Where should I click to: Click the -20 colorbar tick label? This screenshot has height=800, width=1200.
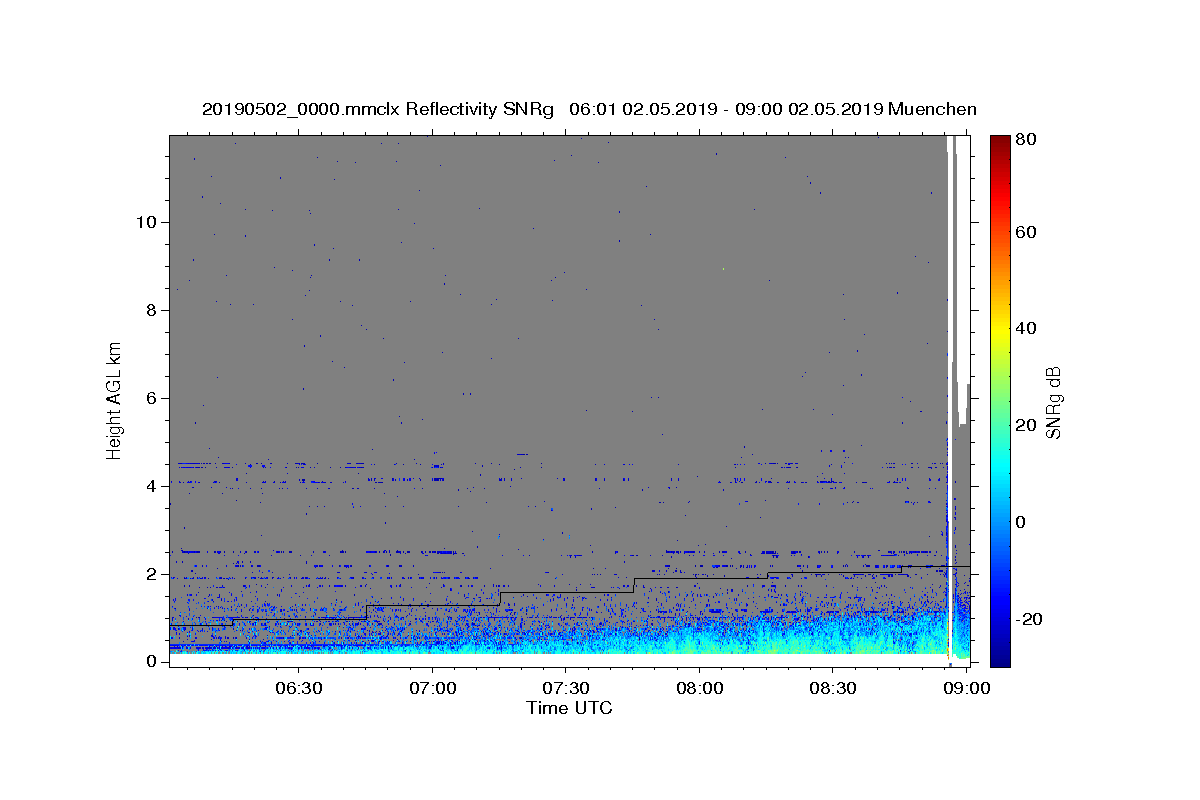[1031, 619]
